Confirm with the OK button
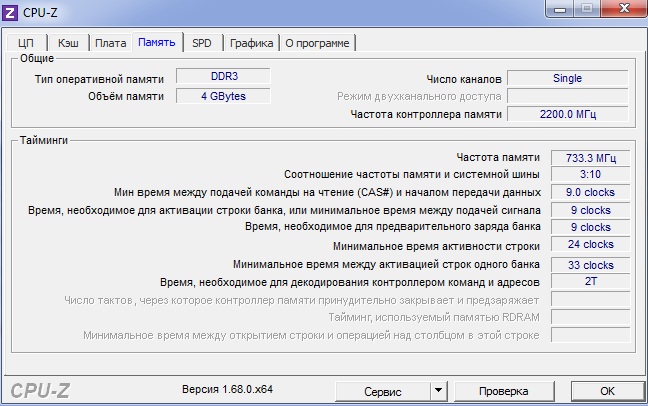Screen dimensions: 648x406 tap(607, 391)
